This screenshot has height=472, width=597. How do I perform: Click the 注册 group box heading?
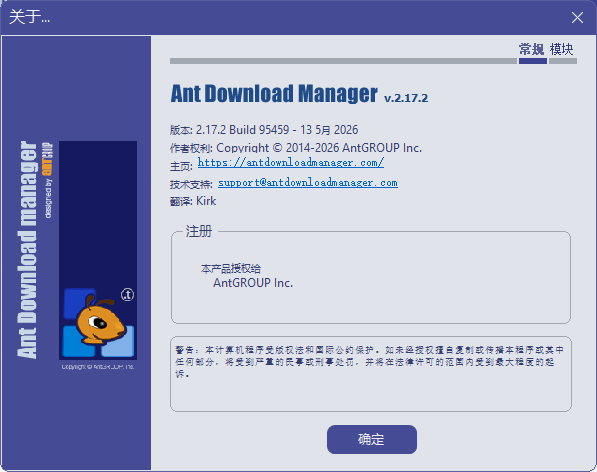tap(198, 231)
